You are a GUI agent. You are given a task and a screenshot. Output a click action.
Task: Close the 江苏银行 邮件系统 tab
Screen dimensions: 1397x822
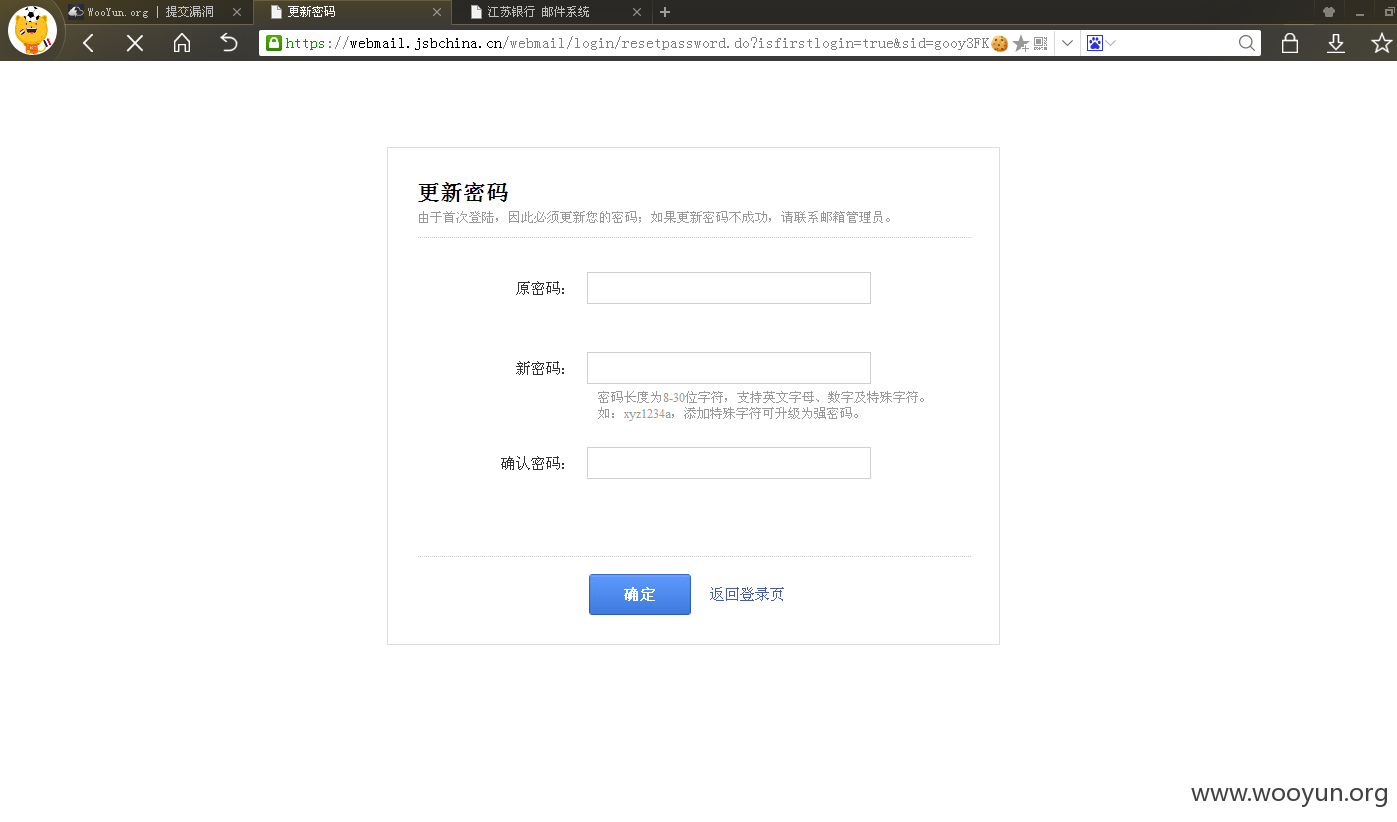point(637,12)
